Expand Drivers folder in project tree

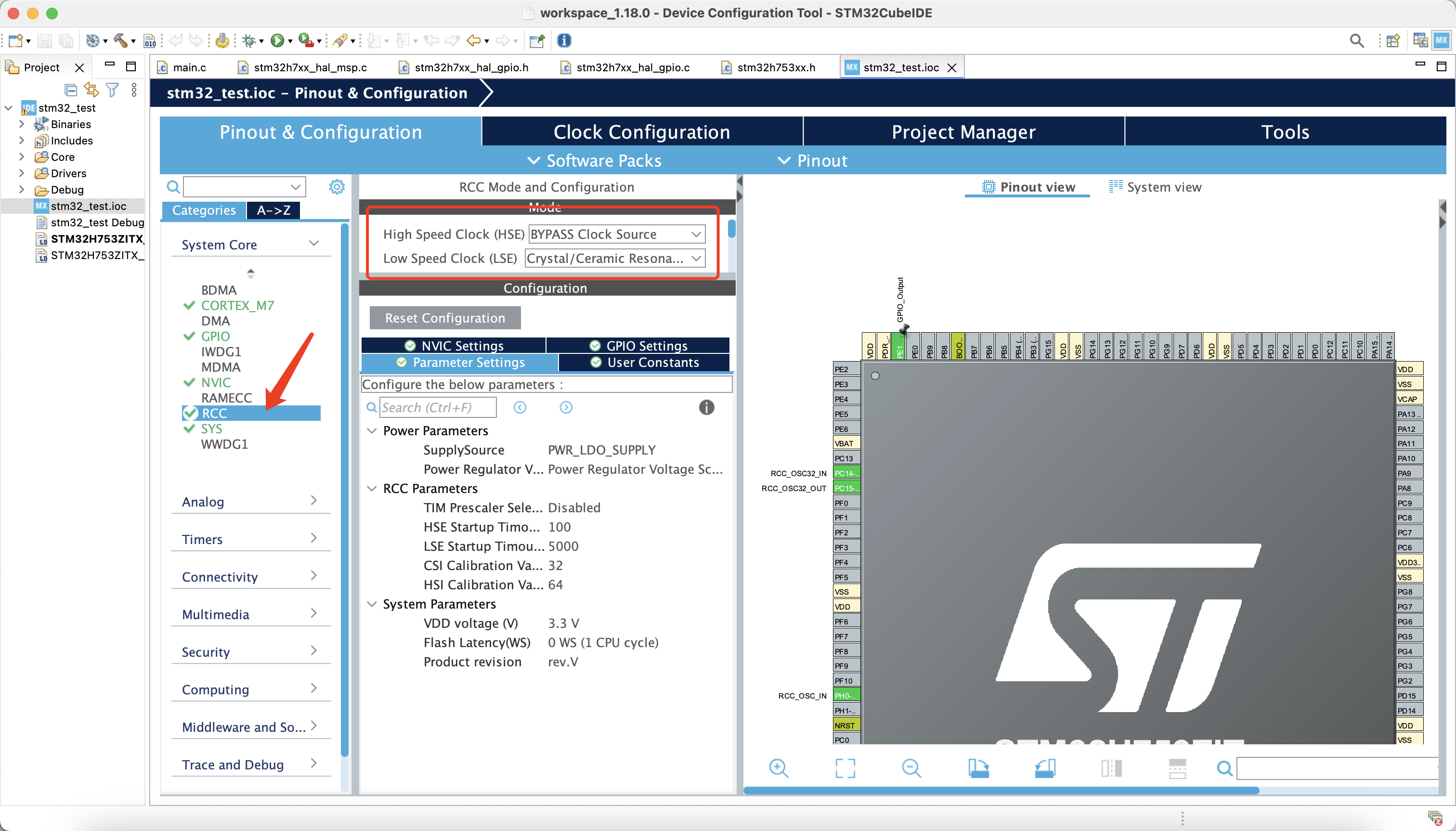[22, 173]
